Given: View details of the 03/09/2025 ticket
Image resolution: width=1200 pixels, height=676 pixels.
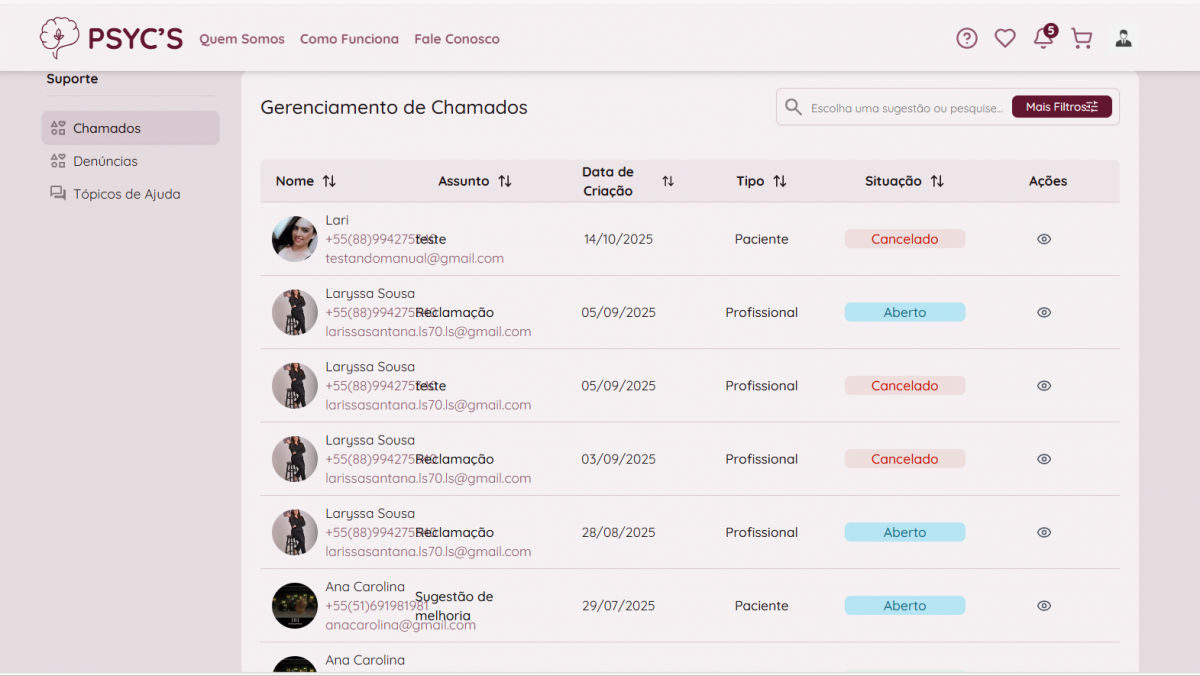Looking at the screenshot, I should tap(1044, 459).
